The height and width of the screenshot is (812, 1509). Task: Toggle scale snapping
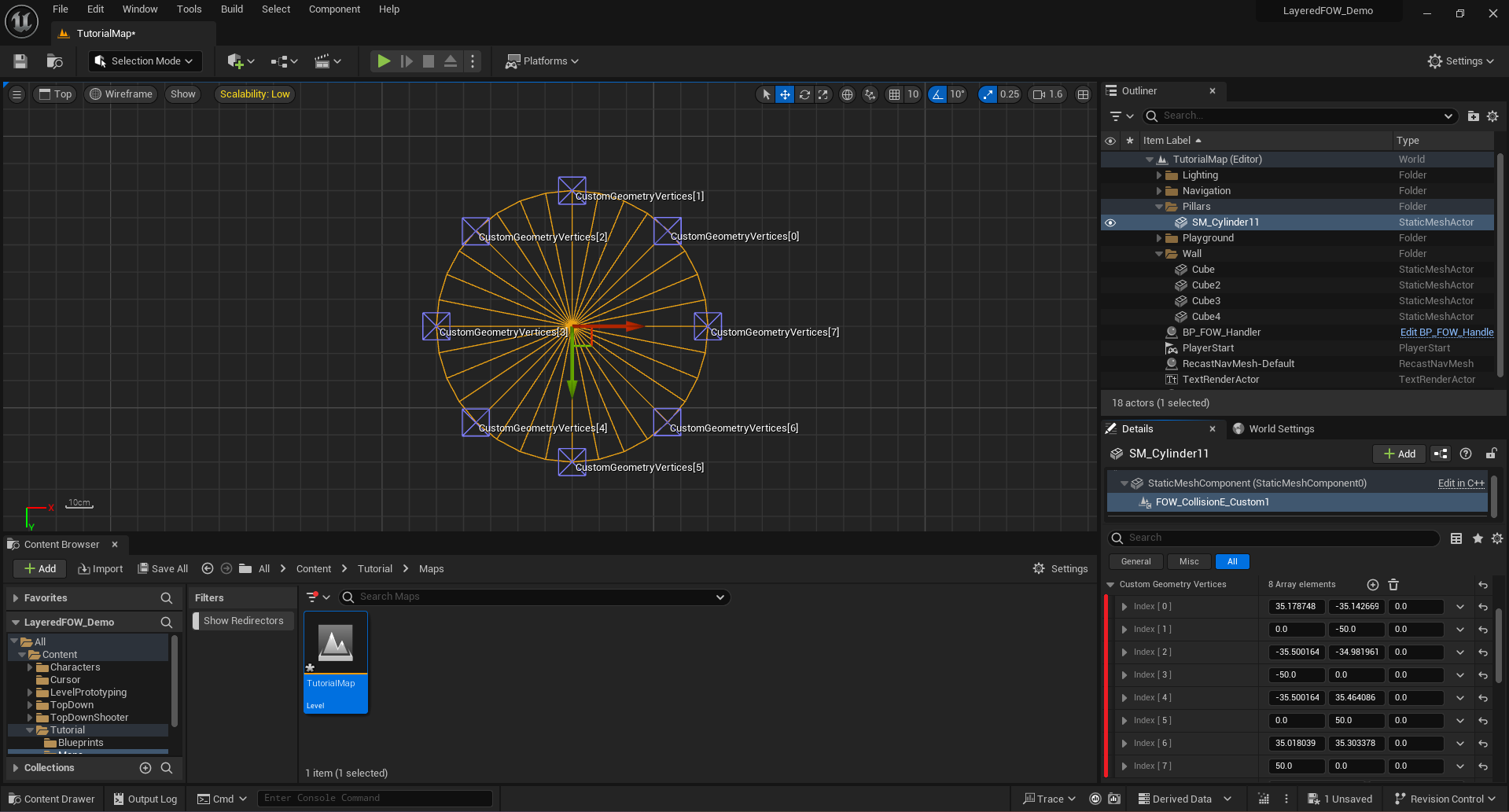(x=988, y=94)
